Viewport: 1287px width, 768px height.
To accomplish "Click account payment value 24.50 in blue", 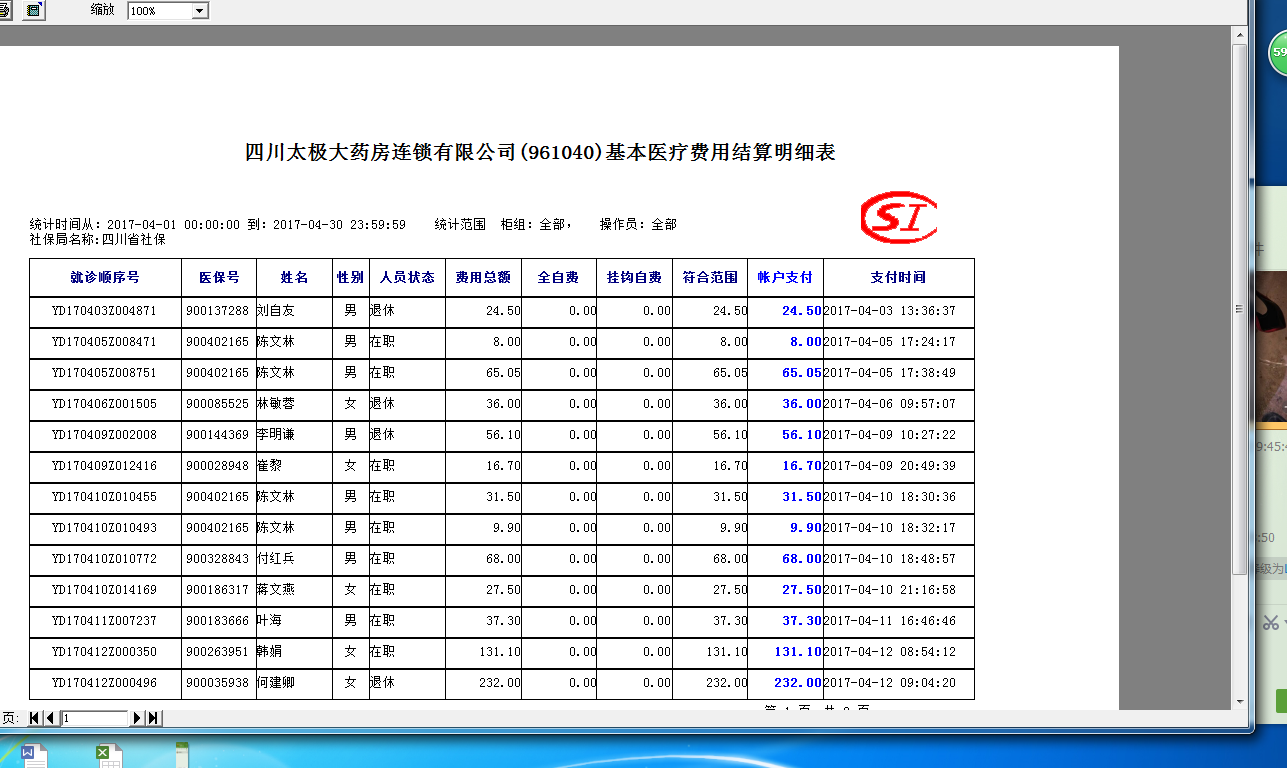I will [x=802, y=311].
